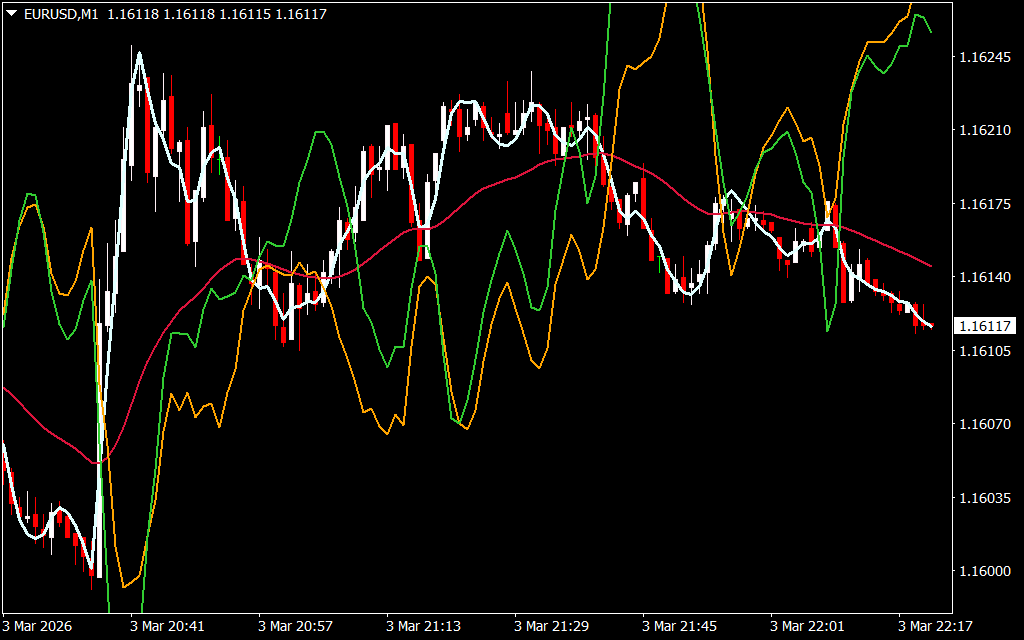Pick the 1.16105 price scale level
Screen dimensions: 1024x640
point(985,351)
